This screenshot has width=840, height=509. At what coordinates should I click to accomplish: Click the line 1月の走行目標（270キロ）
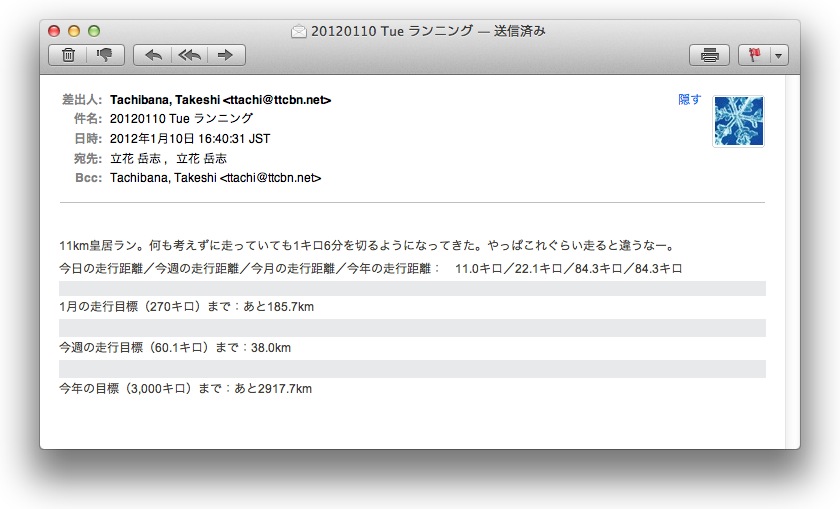point(187,307)
